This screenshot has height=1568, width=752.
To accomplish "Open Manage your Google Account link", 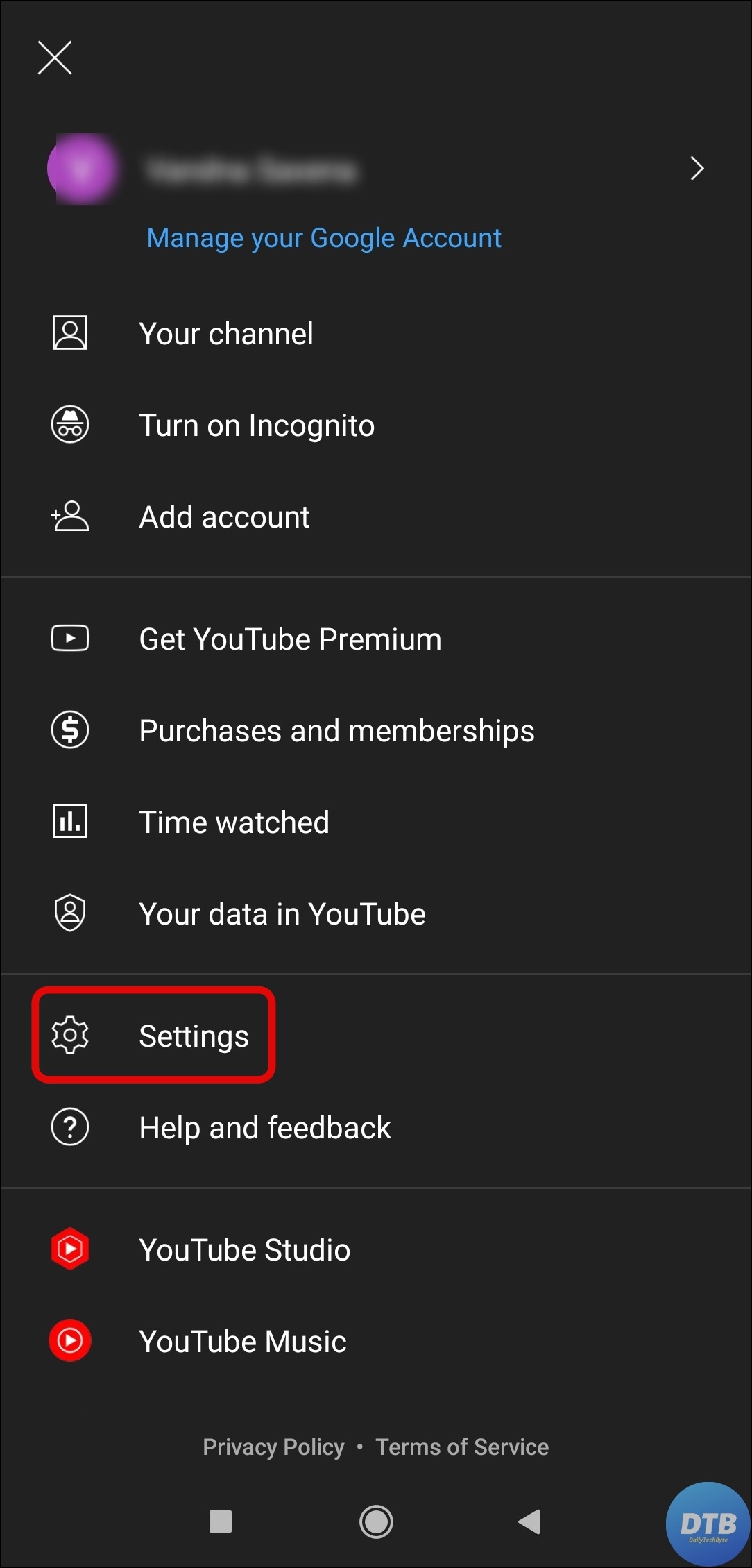I will (x=323, y=238).
